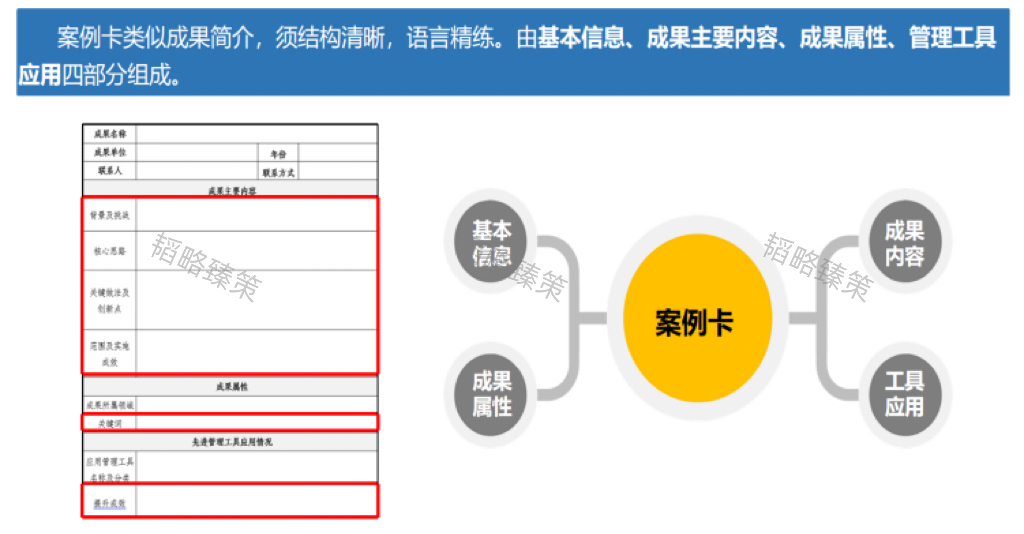Click the empty 成果单位 field
The width and height of the screenshot is (1024, 534).
pyautogui.click(x=196, y=152)
